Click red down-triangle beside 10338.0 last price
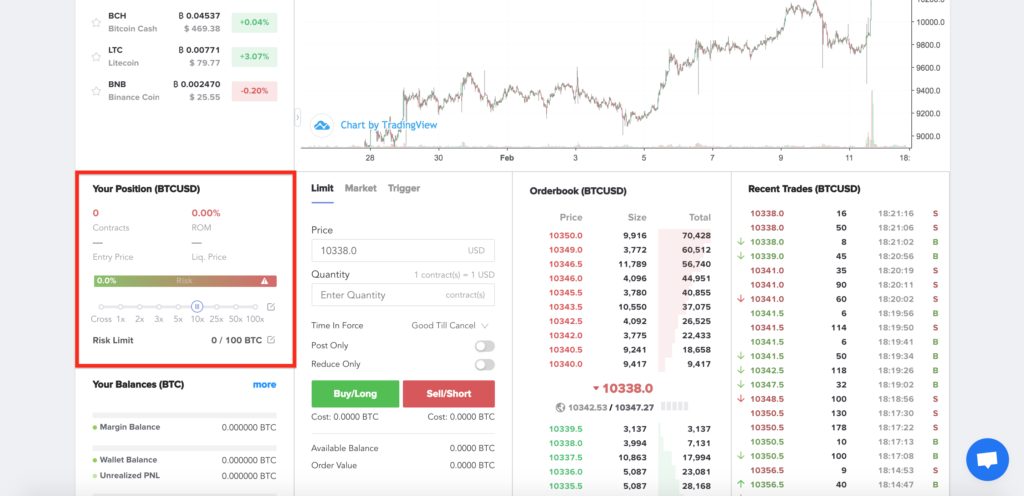 [x=596, y=389]
